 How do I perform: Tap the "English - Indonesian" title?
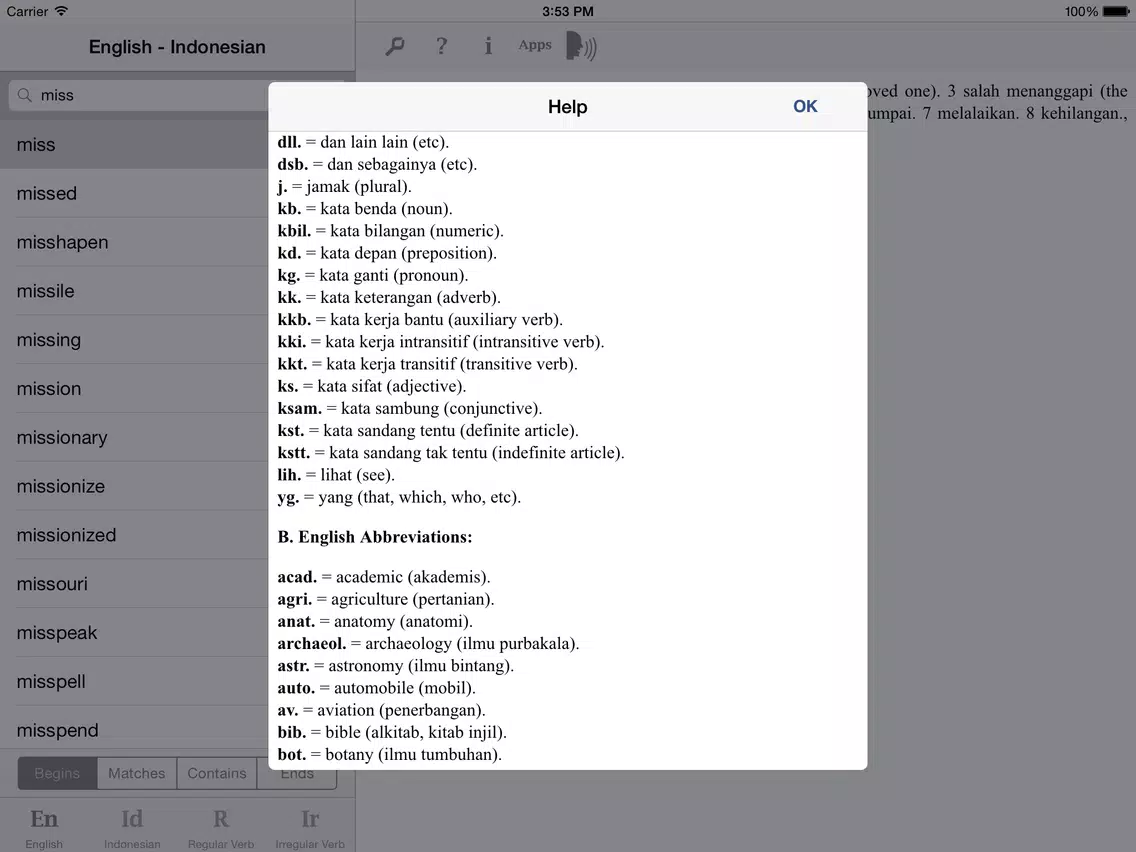(x=177, y=47)
